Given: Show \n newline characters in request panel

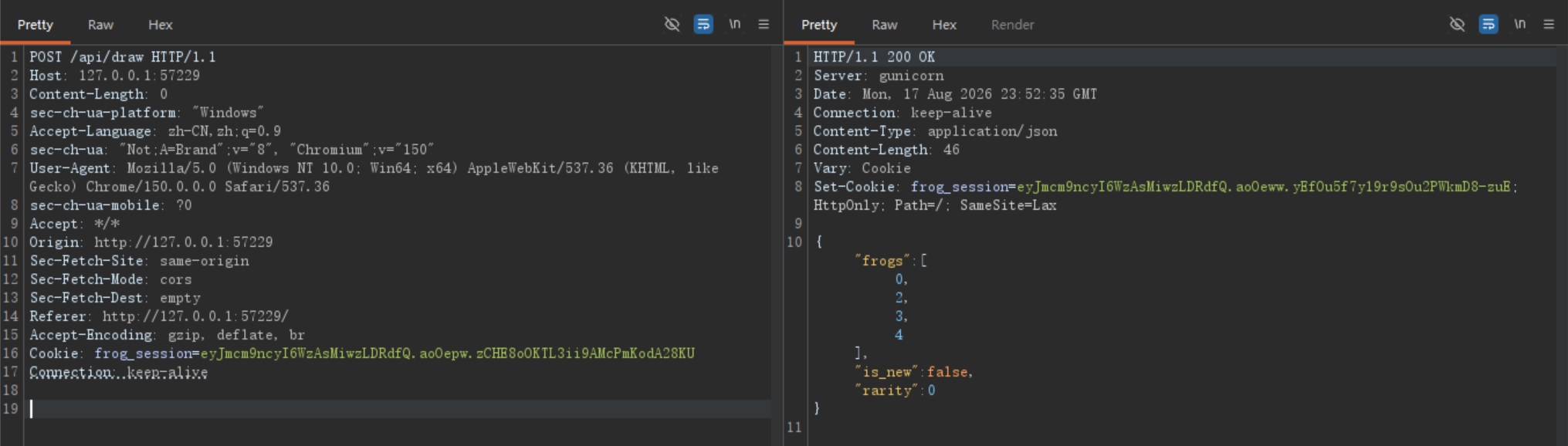Looking at the screenshot, I should pyautogui.click(x=734, y=25).
